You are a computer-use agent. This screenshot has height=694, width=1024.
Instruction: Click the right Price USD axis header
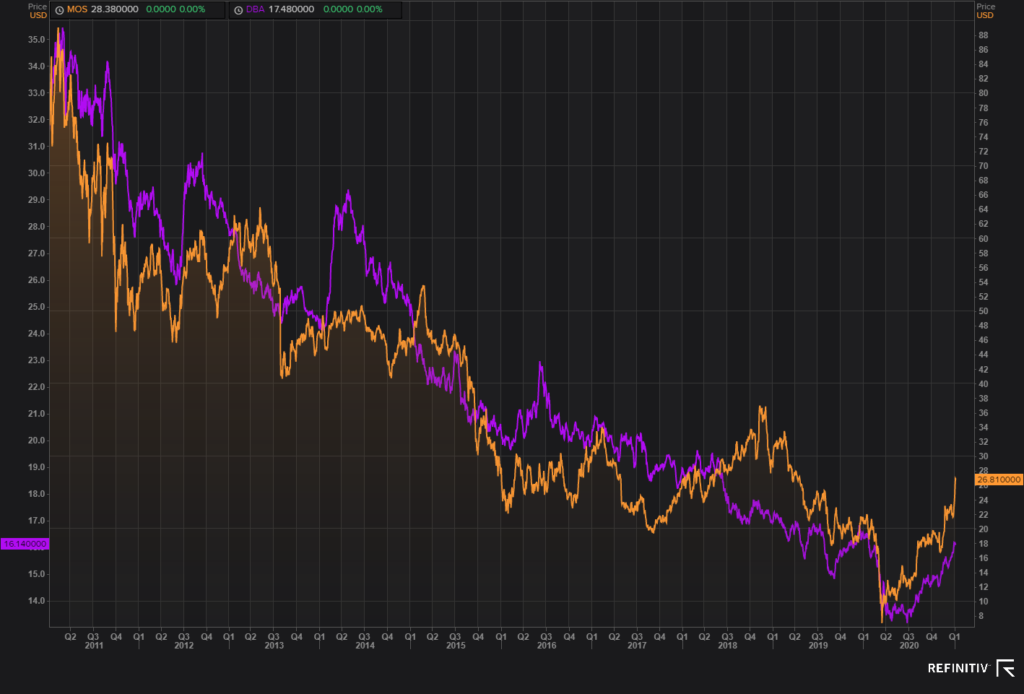(x=985, y=10)
